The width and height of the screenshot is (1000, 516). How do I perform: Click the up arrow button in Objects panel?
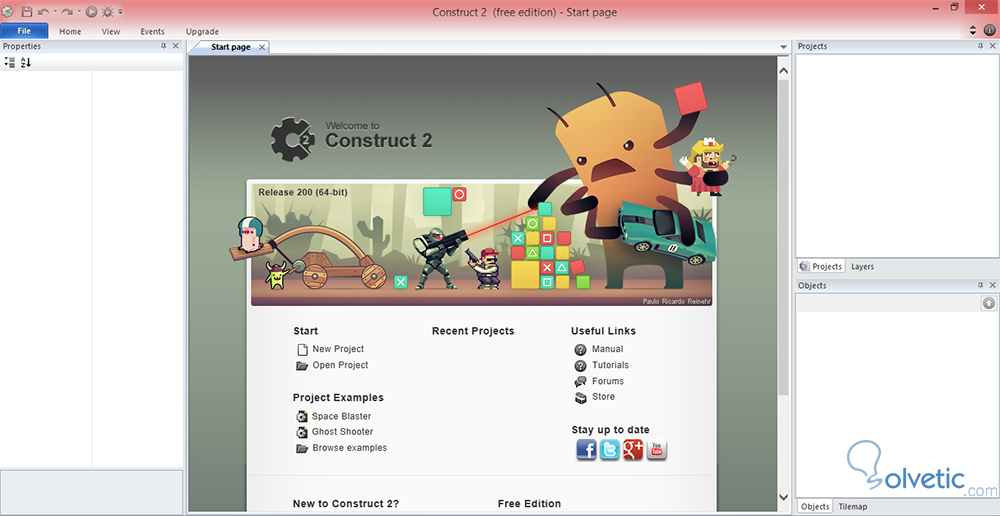tap(989, 304)
